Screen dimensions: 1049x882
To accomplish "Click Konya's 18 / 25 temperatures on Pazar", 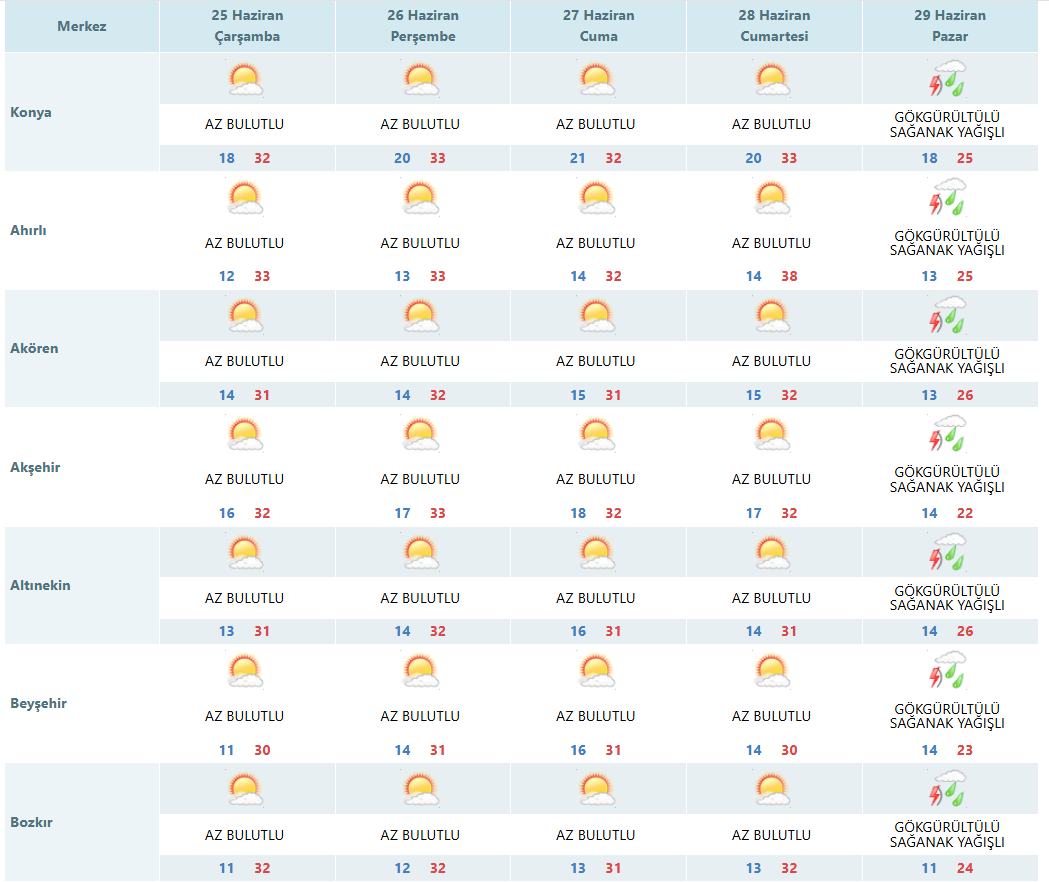I will pyautogui.click(x=947, y=159).
